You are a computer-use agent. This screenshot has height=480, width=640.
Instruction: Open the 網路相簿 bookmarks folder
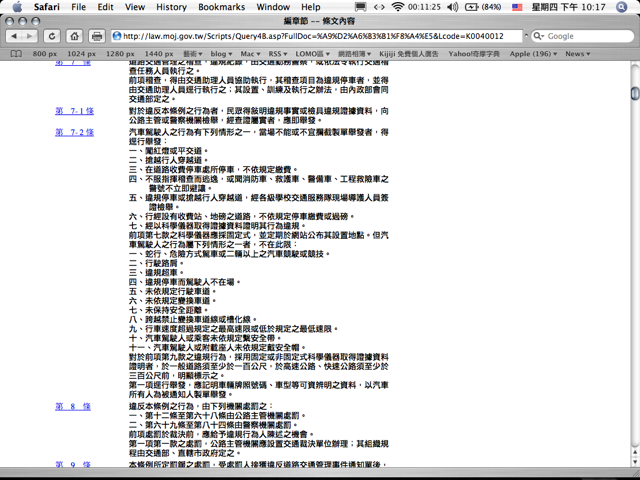(x=354, y=54)
